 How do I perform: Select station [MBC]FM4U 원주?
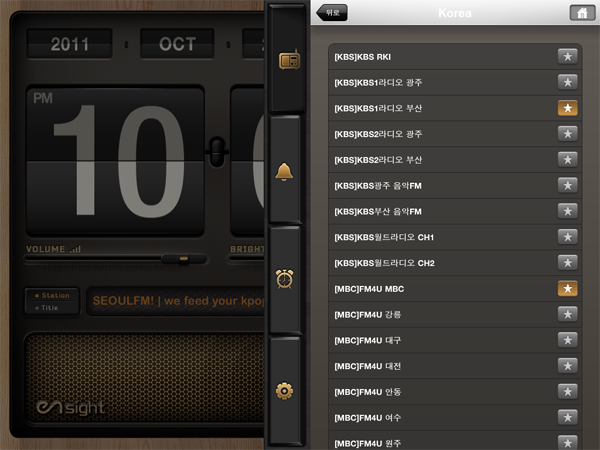pos(455,441)
